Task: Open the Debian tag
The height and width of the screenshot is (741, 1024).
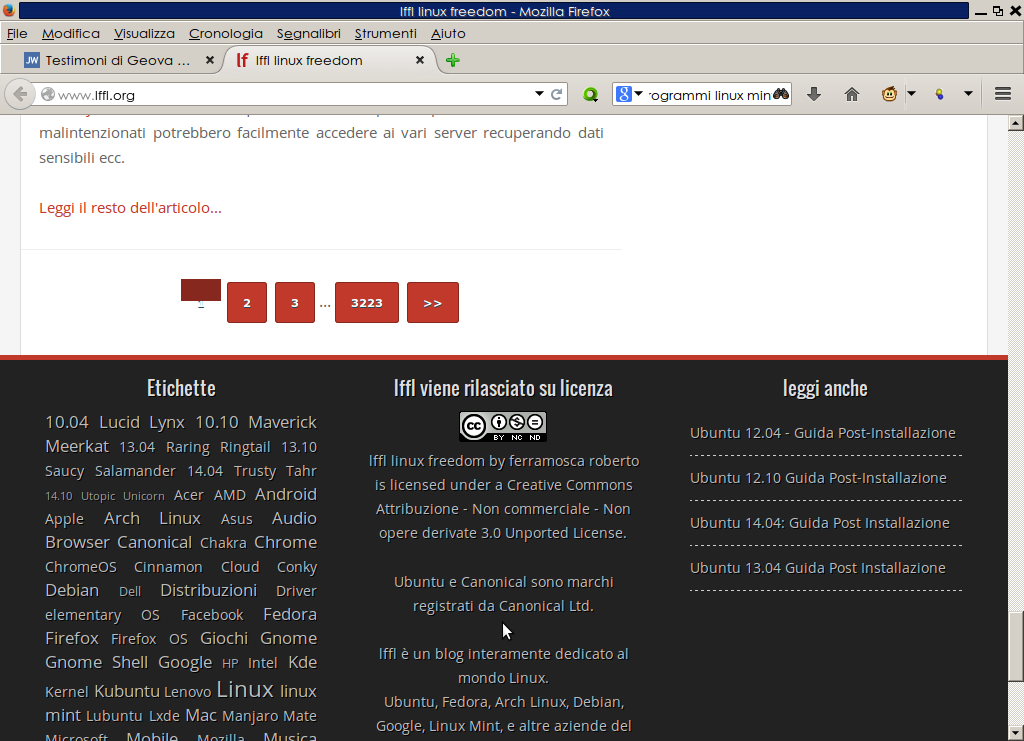Action: point(72,590)
